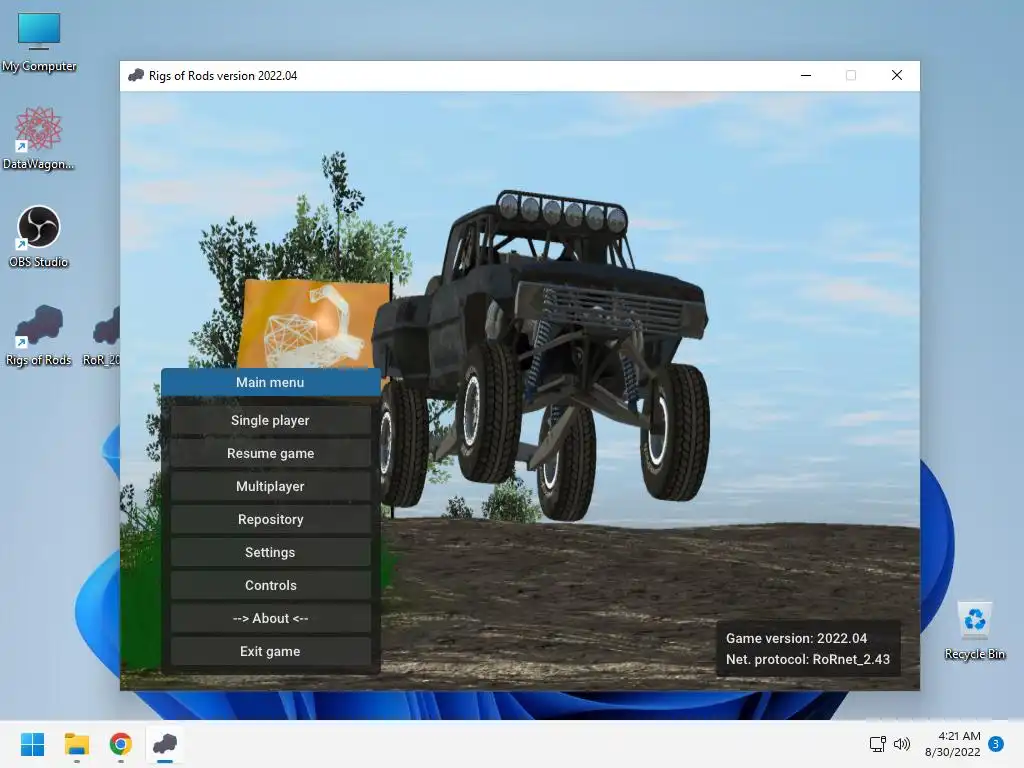Close the Rigs of Rods window

click(897, 76)
